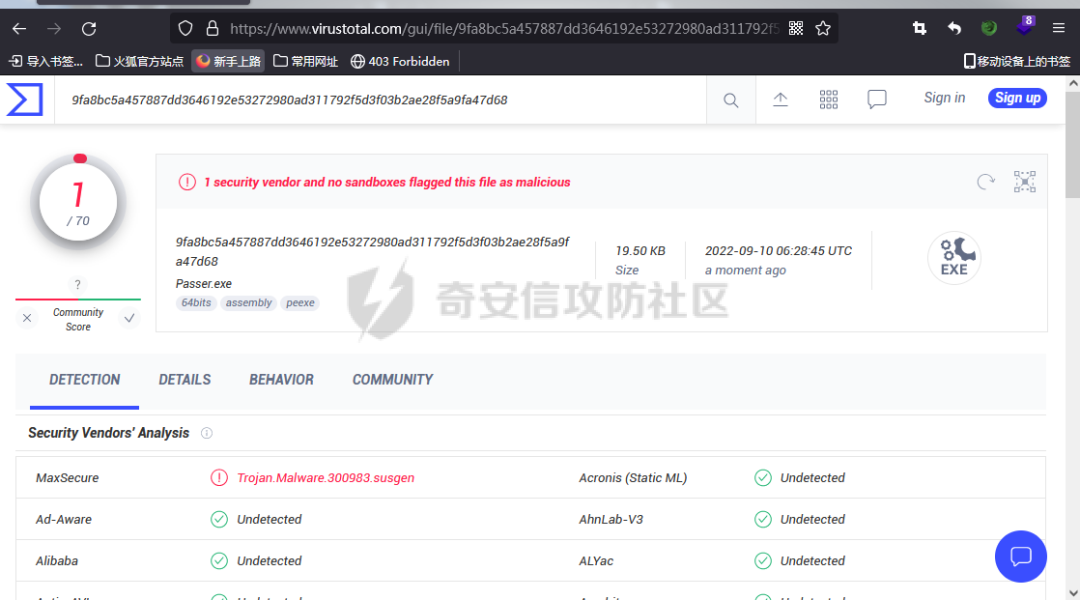Reload the VirusTotal page
Viewport: 1080px width, 600px height.
(x=89, y=29)
